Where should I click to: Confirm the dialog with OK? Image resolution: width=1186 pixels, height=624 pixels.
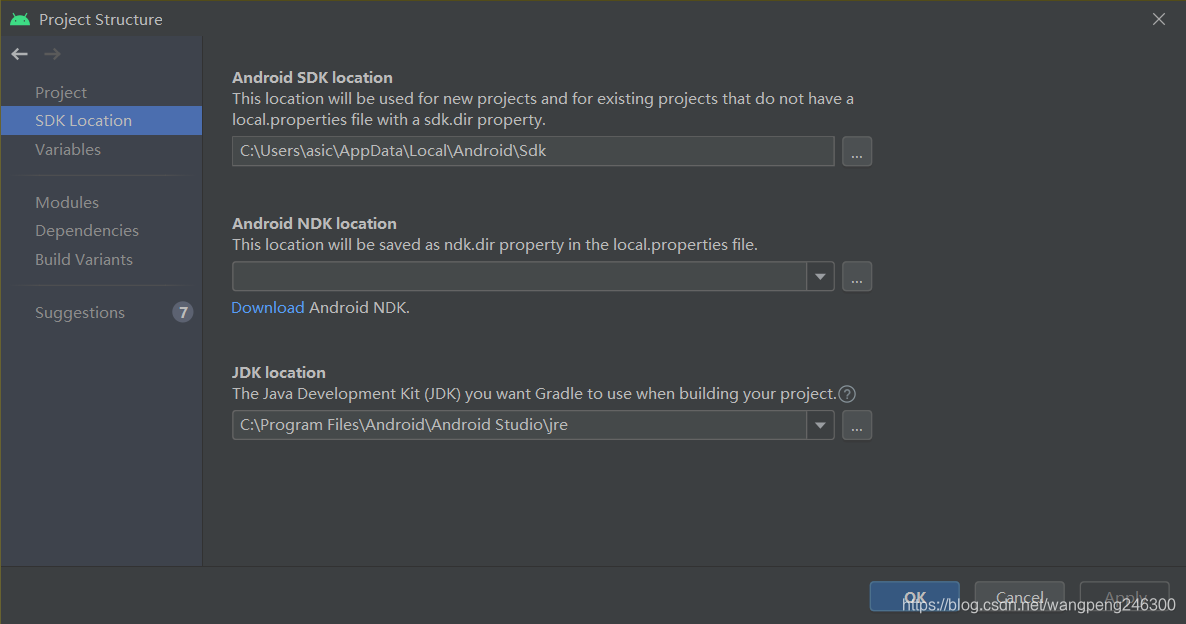click(914, 596)
